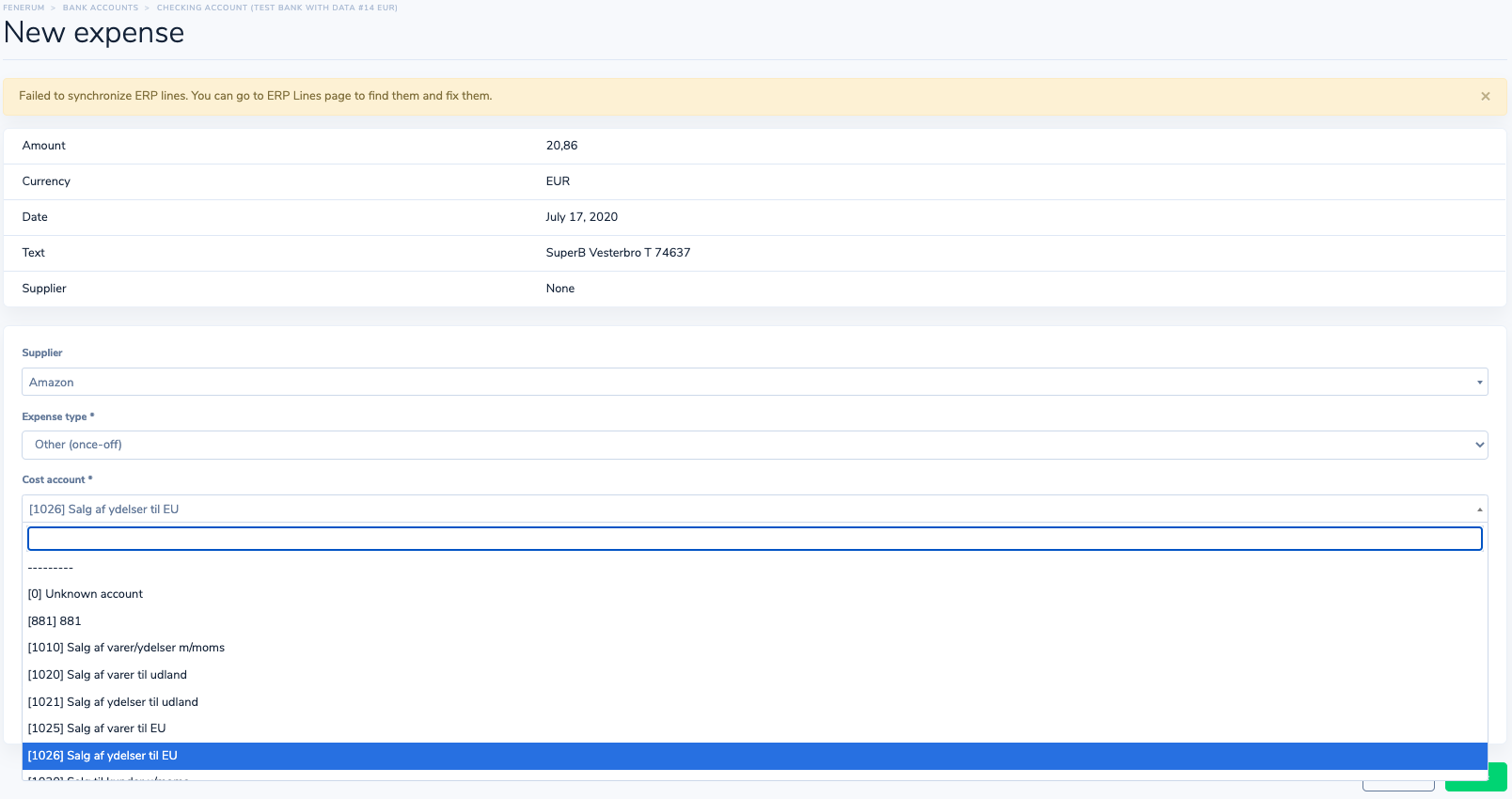Click the cost account search field
The width and height of the screenshot is (1512, 799).
(755, 539)
